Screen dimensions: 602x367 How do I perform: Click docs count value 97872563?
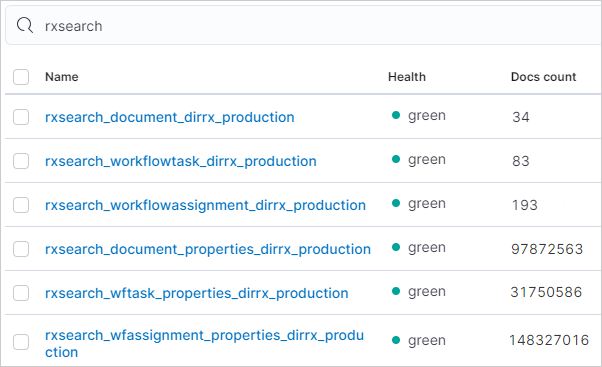click(x=547, y=249)
